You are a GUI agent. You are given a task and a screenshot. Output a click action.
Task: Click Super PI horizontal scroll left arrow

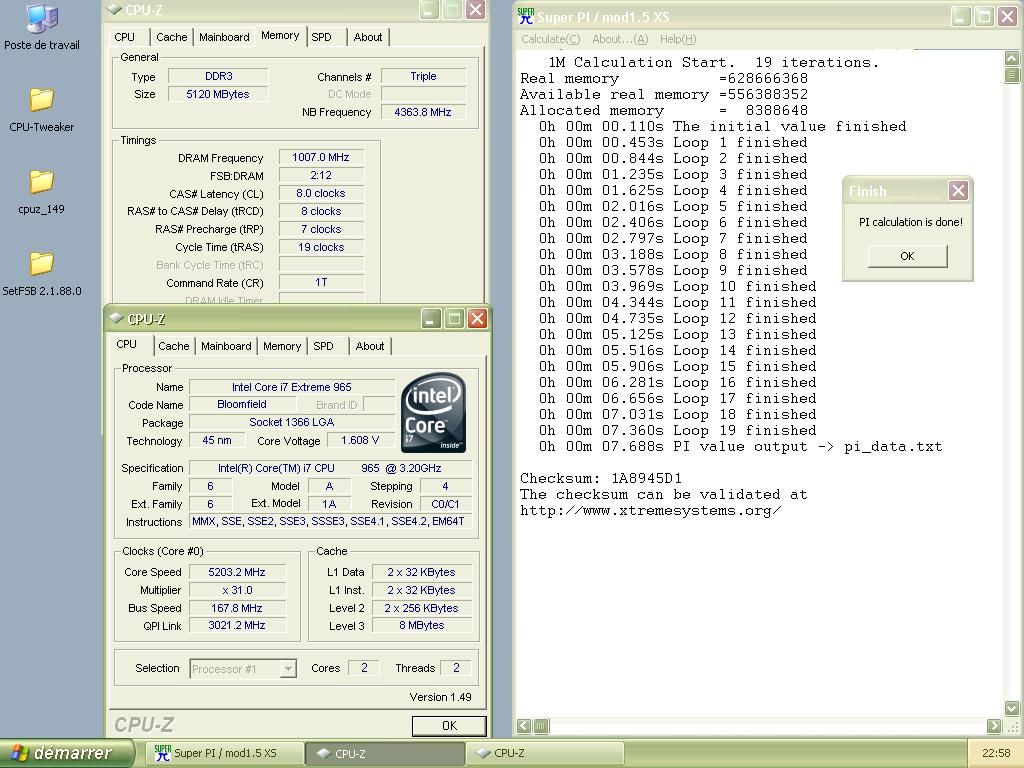(x=524, y=726)
